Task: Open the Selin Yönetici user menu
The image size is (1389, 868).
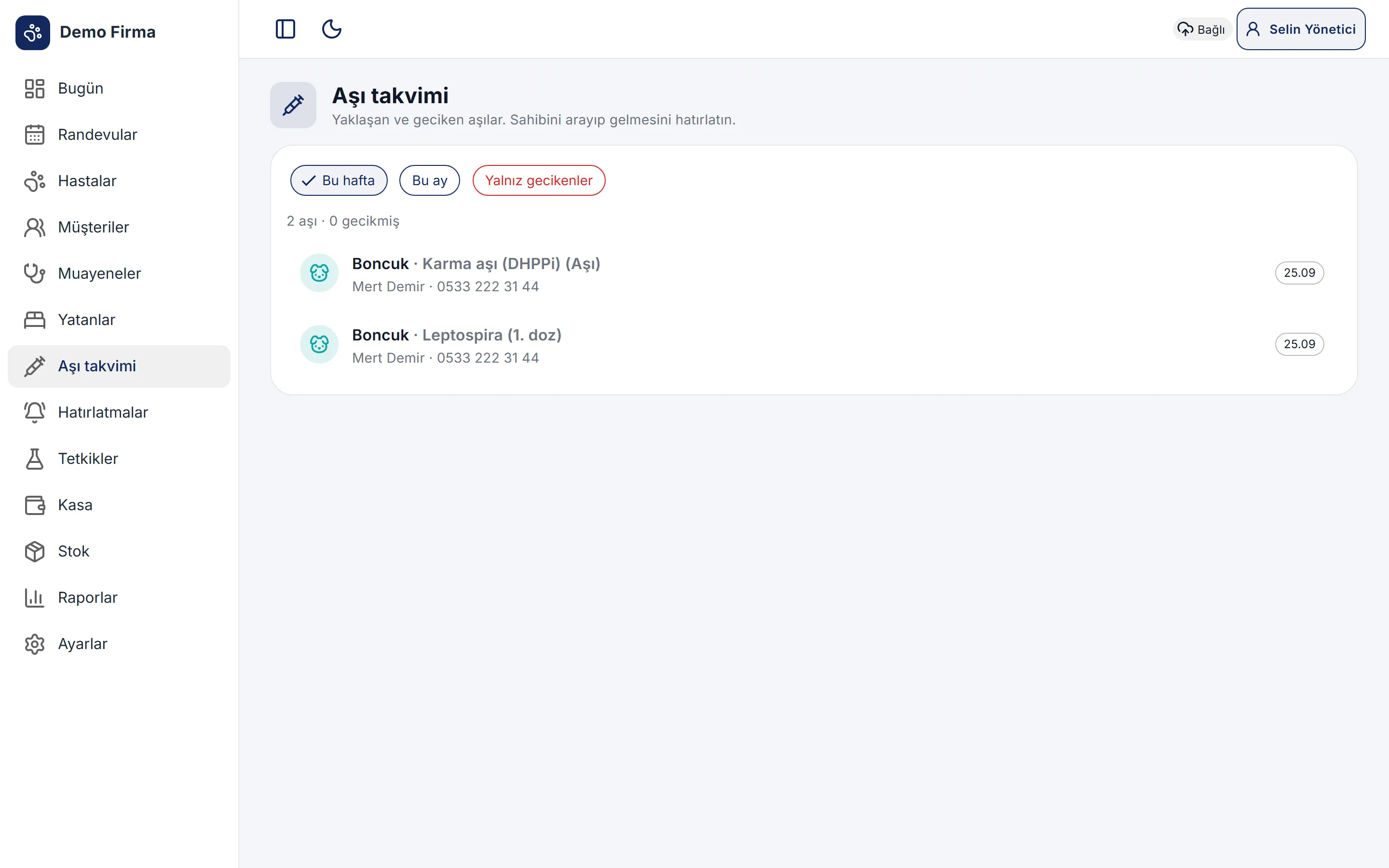Action: (x=1301, y=29)
